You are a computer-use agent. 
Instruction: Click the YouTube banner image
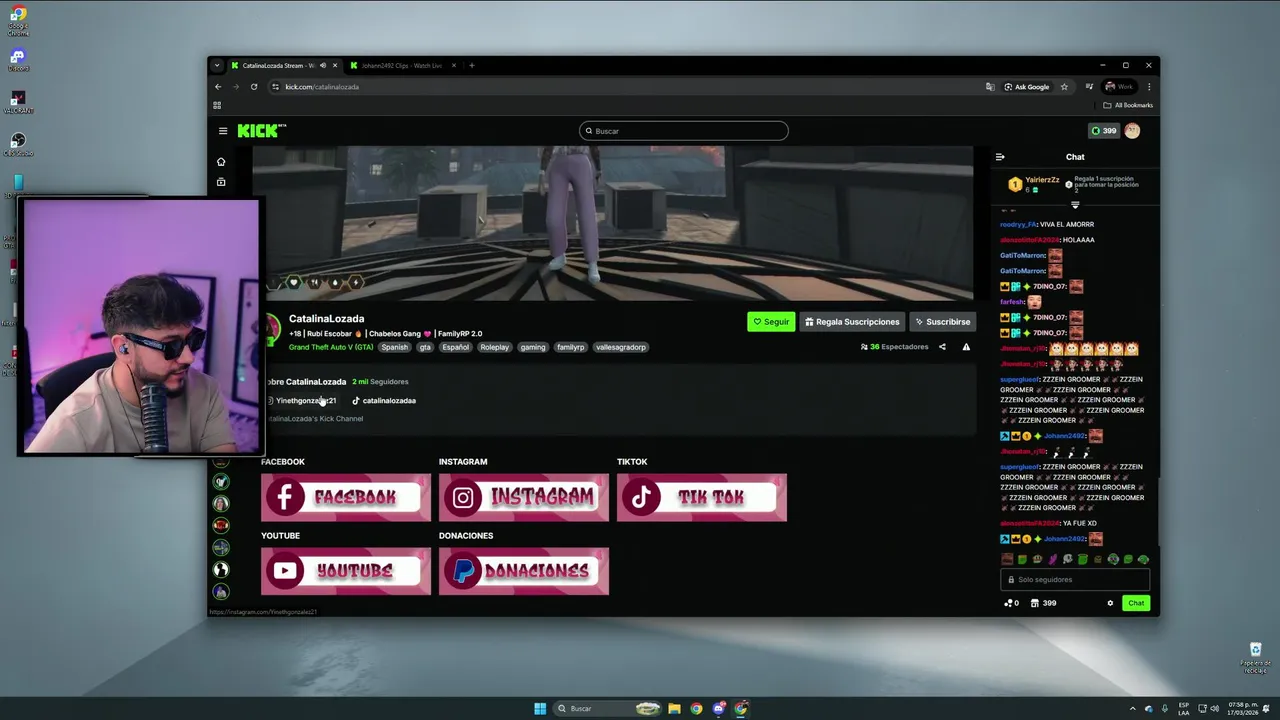pyautogui.click(x=346, y=572)
